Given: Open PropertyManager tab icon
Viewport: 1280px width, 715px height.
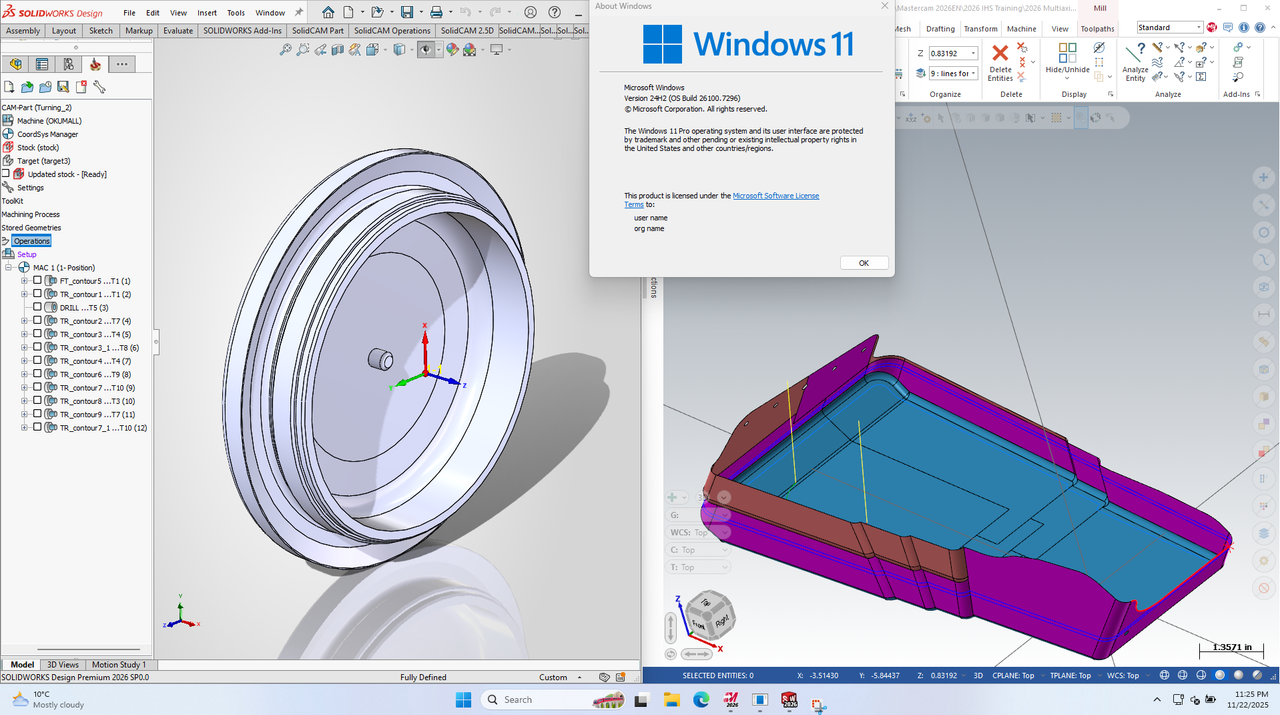Looking at the screenshot, I should point(42,64).
